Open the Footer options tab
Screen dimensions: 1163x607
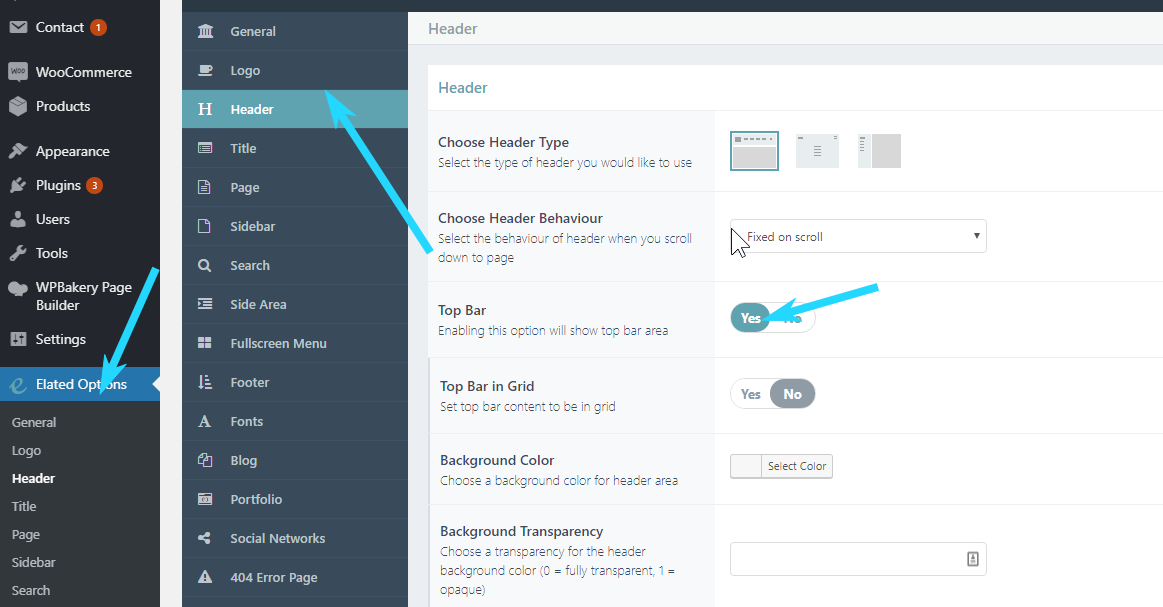click(x=294, y=382)
